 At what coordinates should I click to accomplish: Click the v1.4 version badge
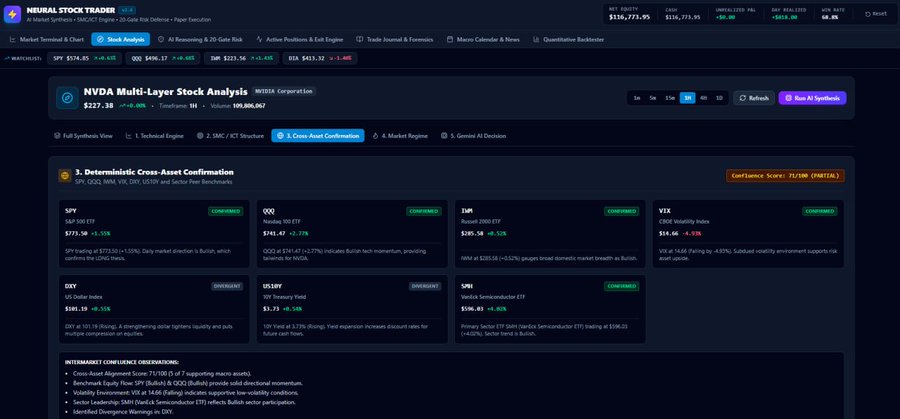[127, 10]
